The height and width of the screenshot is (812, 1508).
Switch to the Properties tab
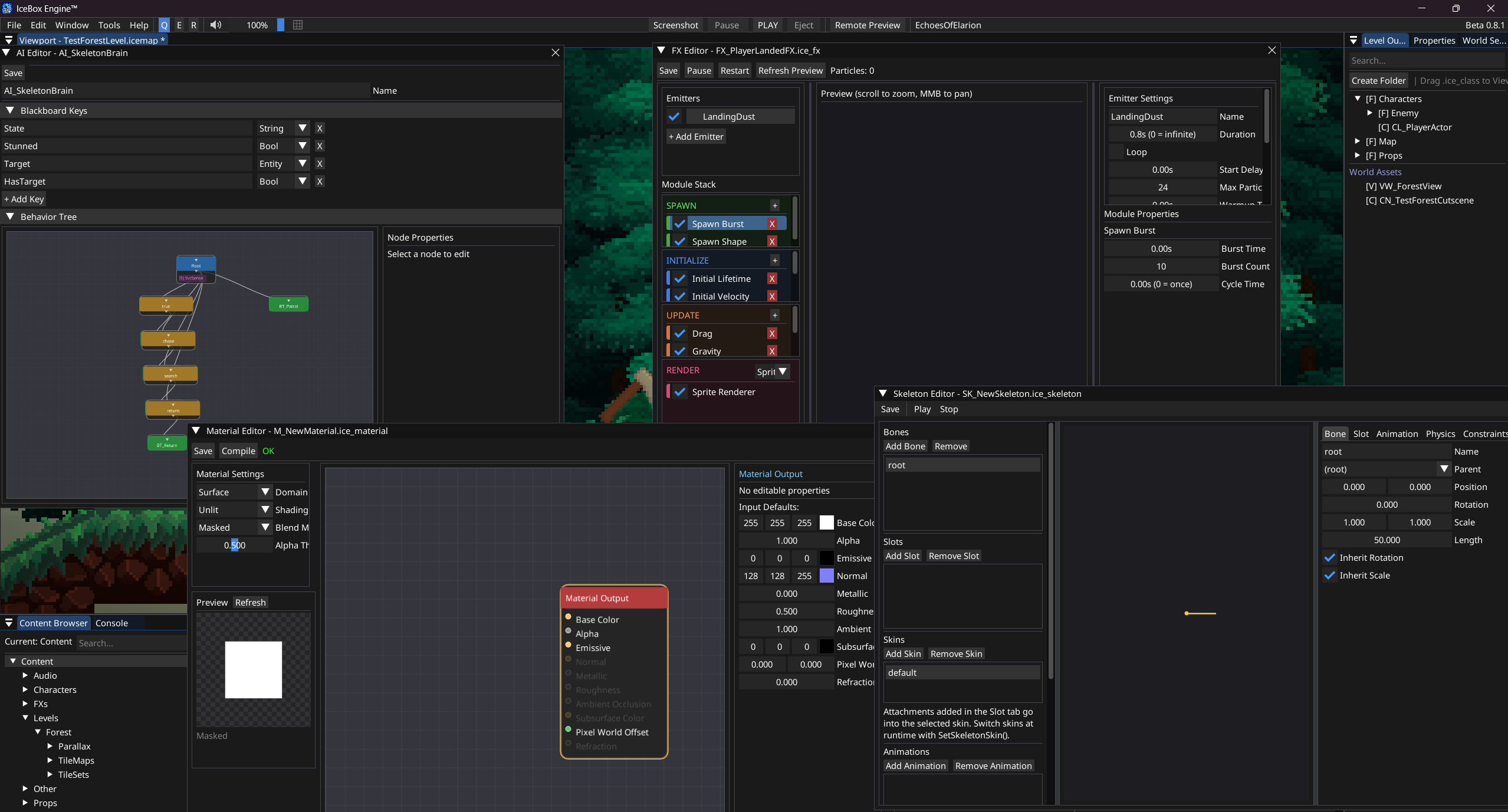pyautogui.click(x=1434, y=41)
